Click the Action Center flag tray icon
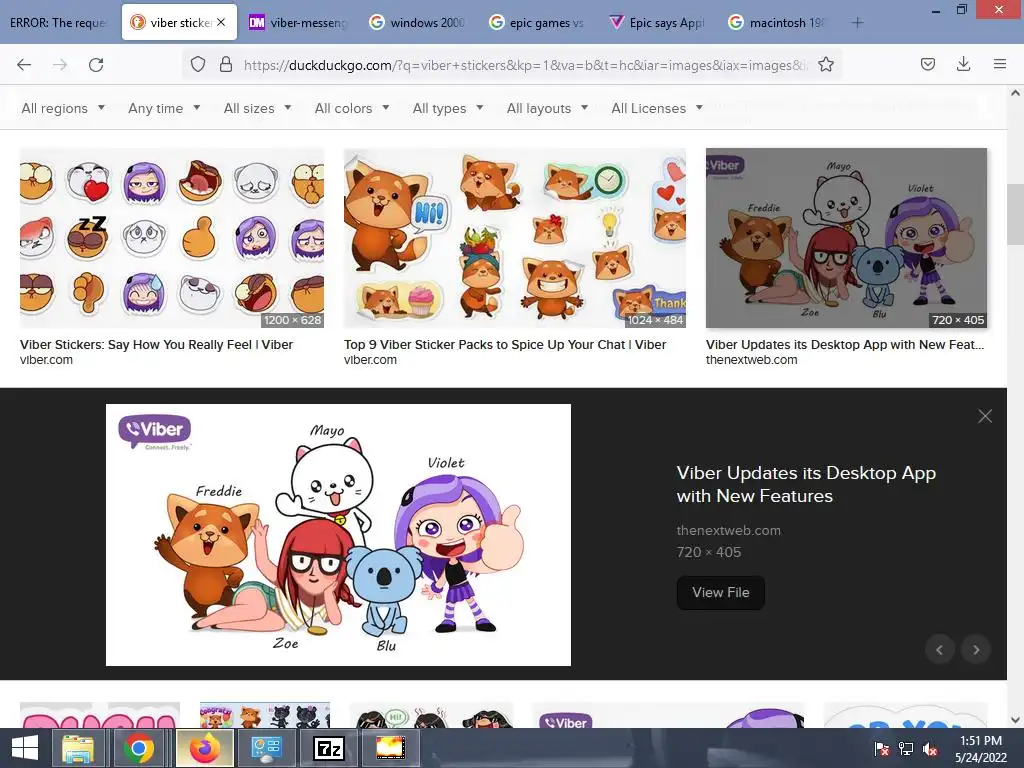 pyautogui.click(x=882, y=749)
